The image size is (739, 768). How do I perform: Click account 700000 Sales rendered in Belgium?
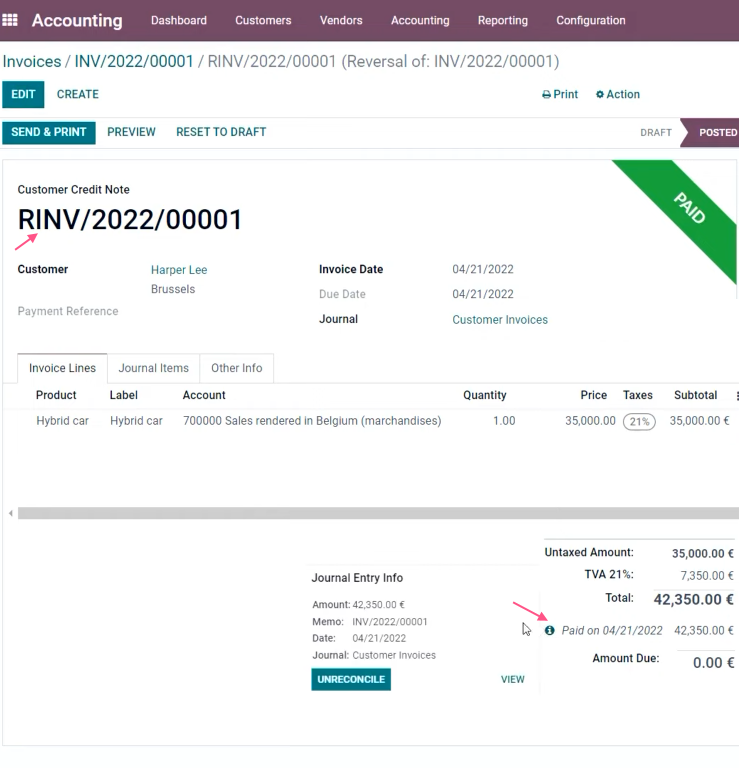click(312, 421)
